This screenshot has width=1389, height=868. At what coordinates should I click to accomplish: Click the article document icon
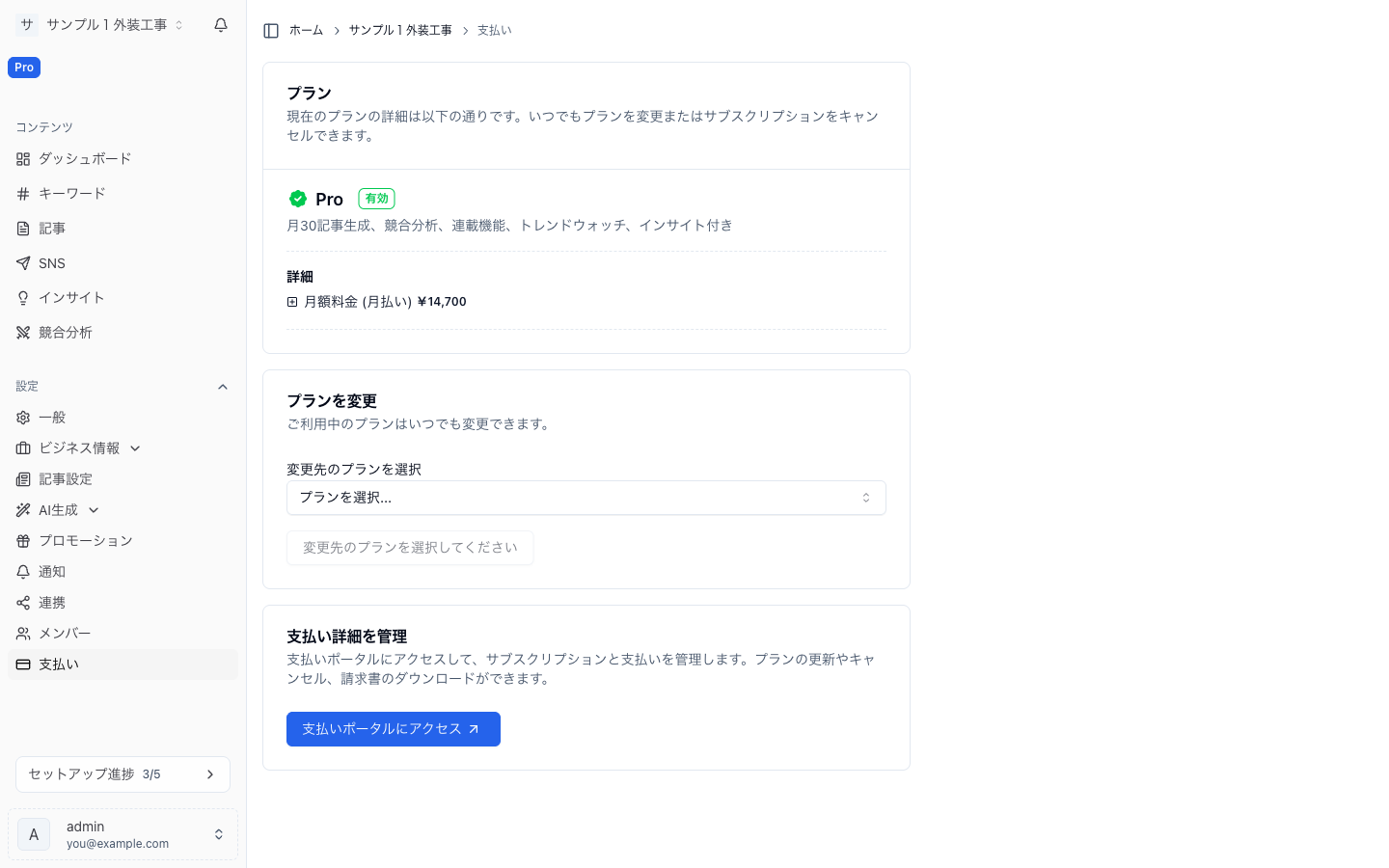[23, 229]
